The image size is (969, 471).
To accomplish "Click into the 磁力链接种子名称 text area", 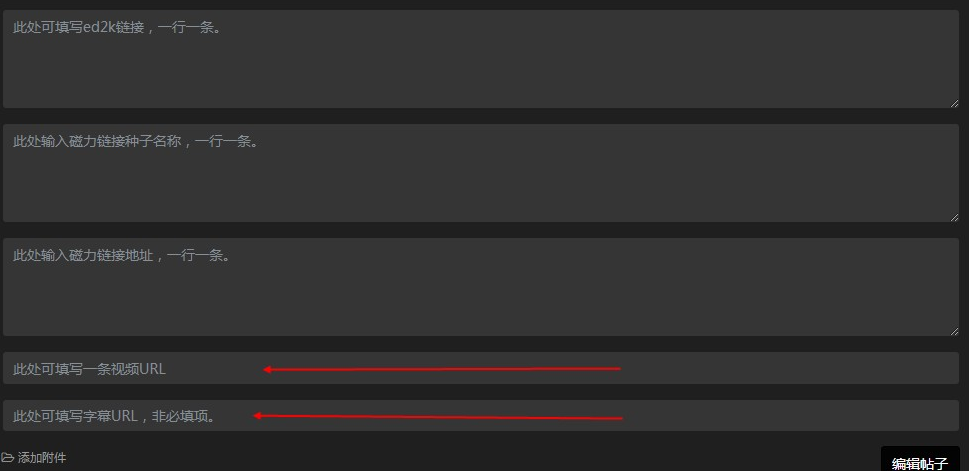I will pos(480,174).
